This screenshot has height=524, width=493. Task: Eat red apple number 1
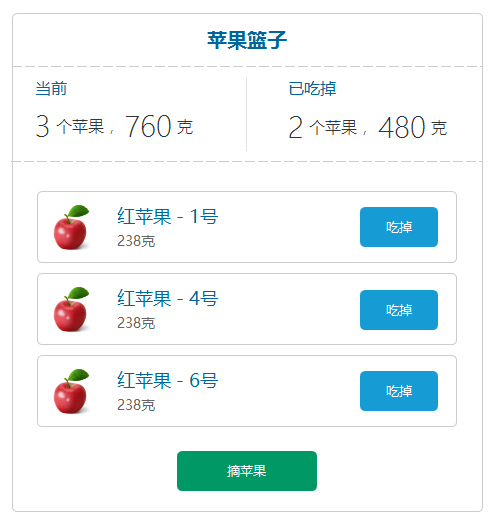398,227
